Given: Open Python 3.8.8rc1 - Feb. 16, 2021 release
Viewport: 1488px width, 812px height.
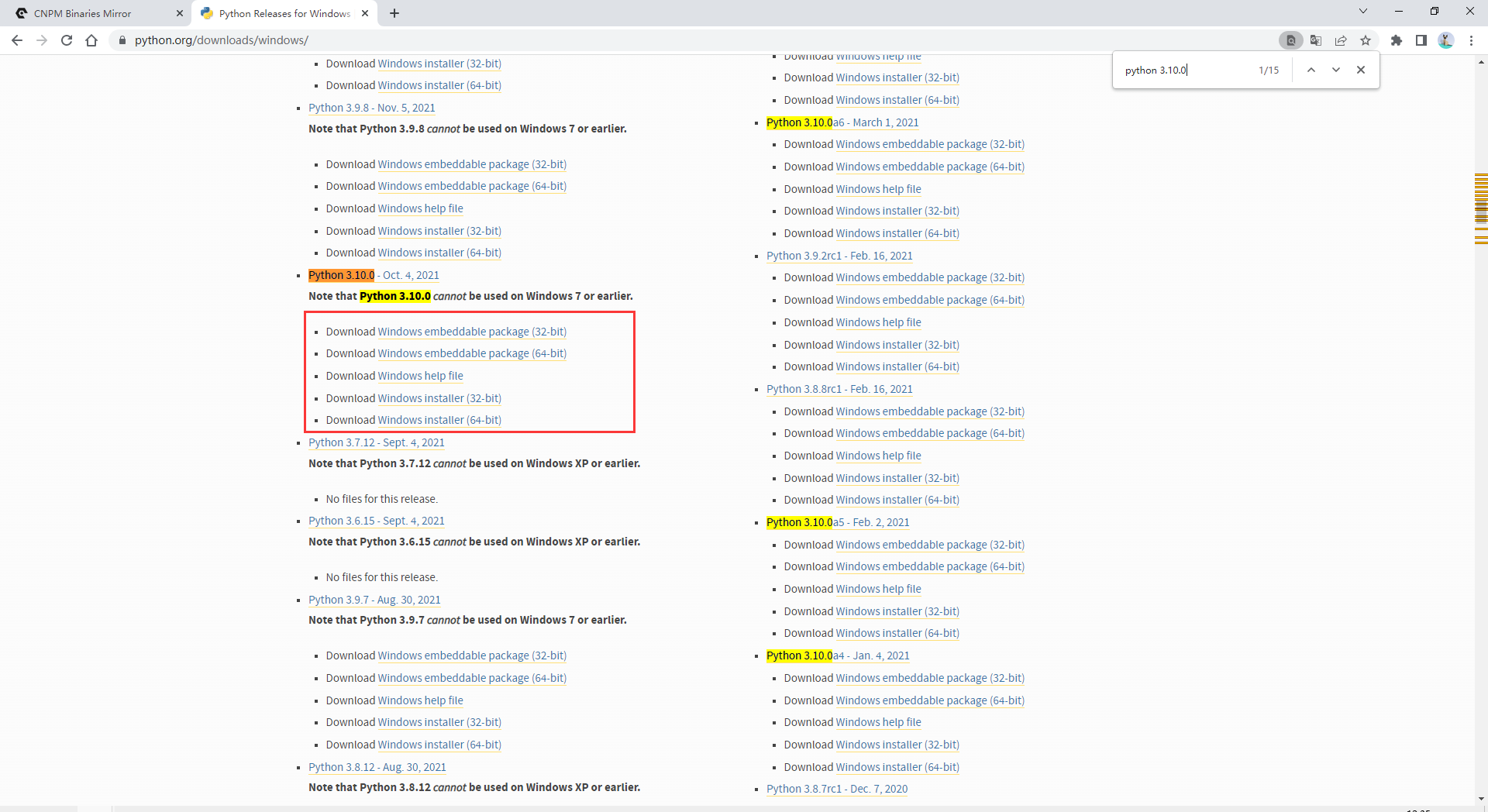Looking at the screenshot, I should pyautogui.click(x=839, y=389).
